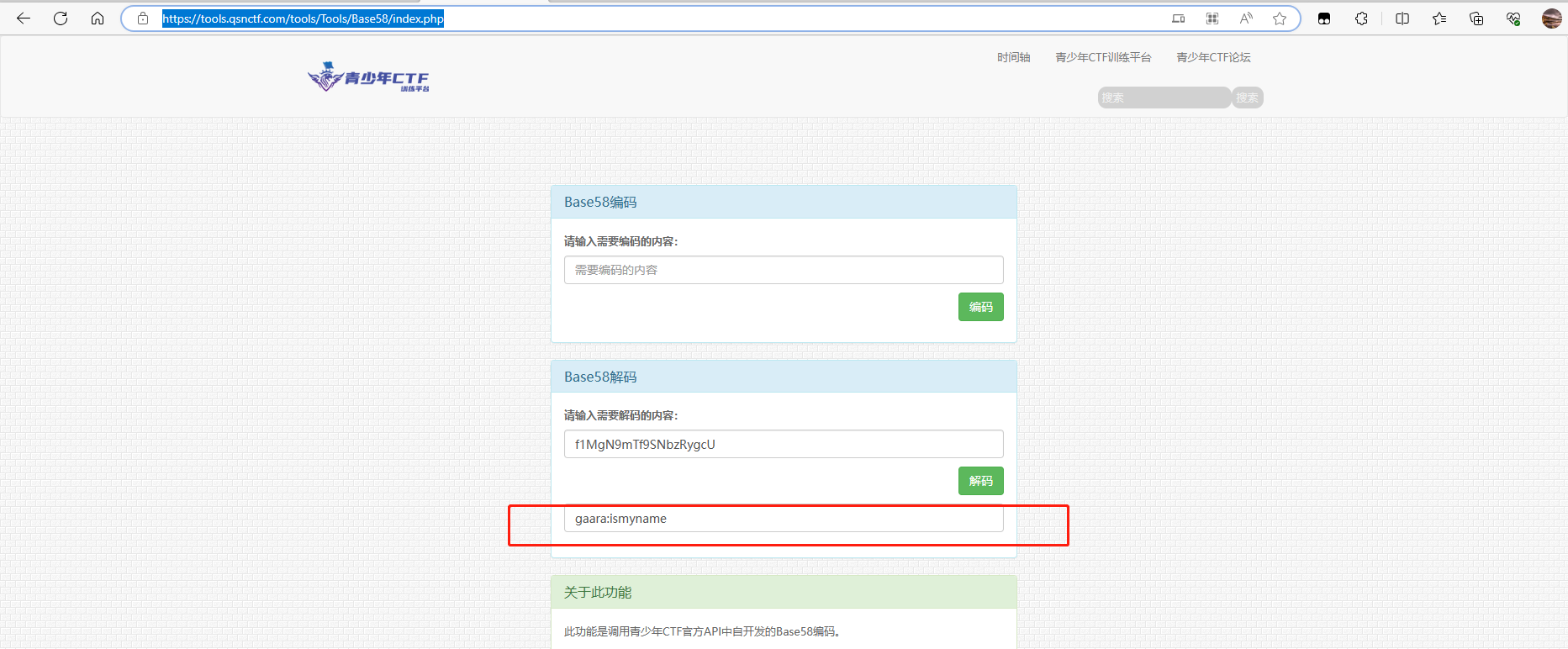Add this page to favorites
Viewport: 1568px width, 649px height.
pyautogui.click(x=1280, y=18)
